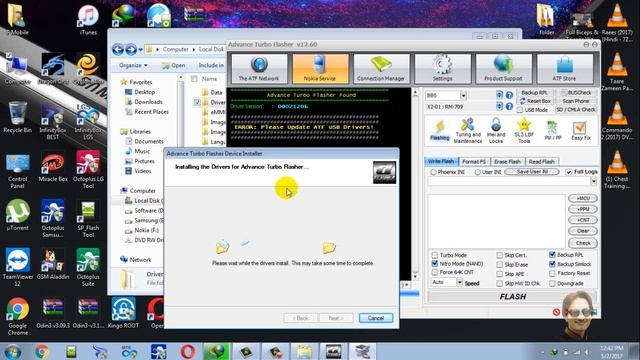The image size is (640, 360).
Task: Open Tuning and Maintenance tools
Action: pyautogui.click(x=468, y=131)
